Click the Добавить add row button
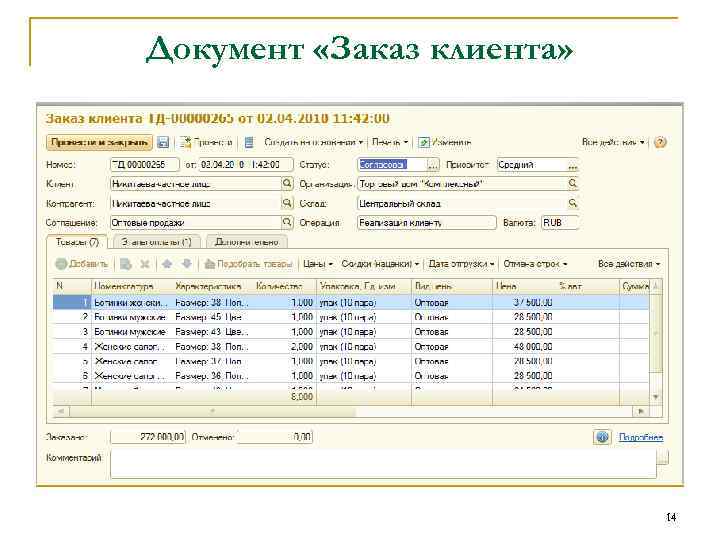Image resolution: width=720 pixels, height=540 pixels. coord(81,264)
